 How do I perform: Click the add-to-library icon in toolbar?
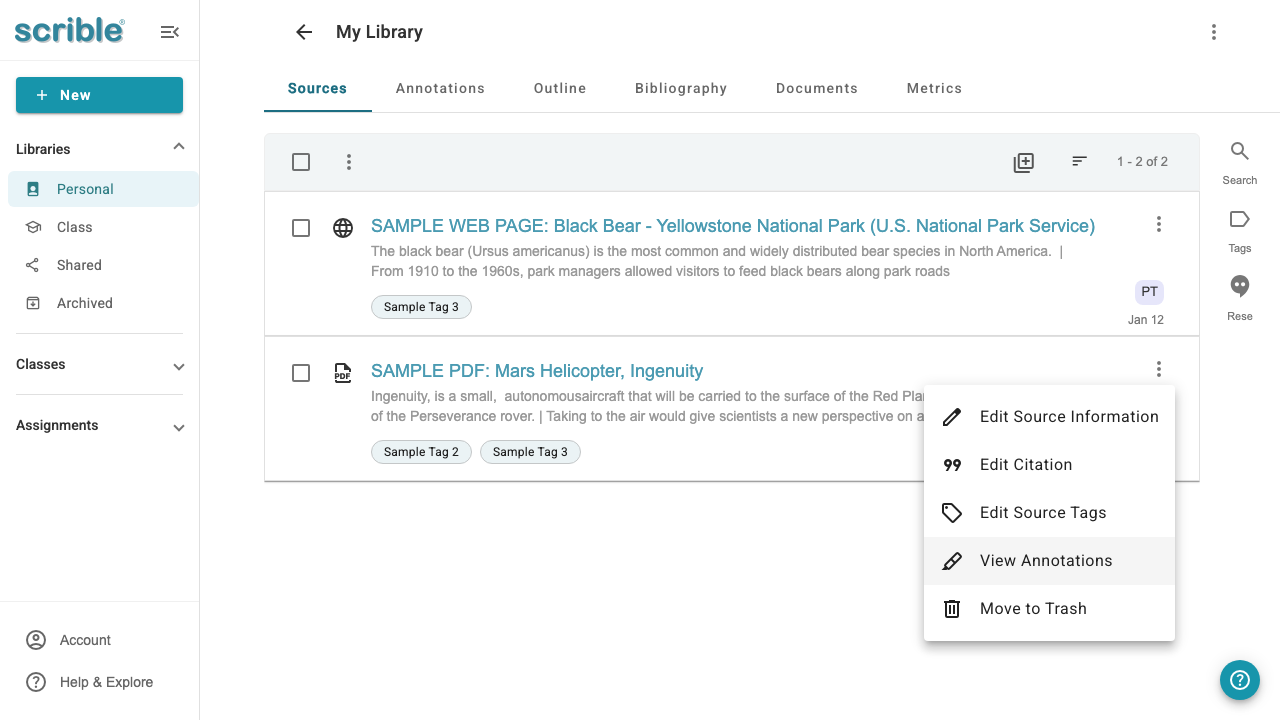(x=1023, y=162)
